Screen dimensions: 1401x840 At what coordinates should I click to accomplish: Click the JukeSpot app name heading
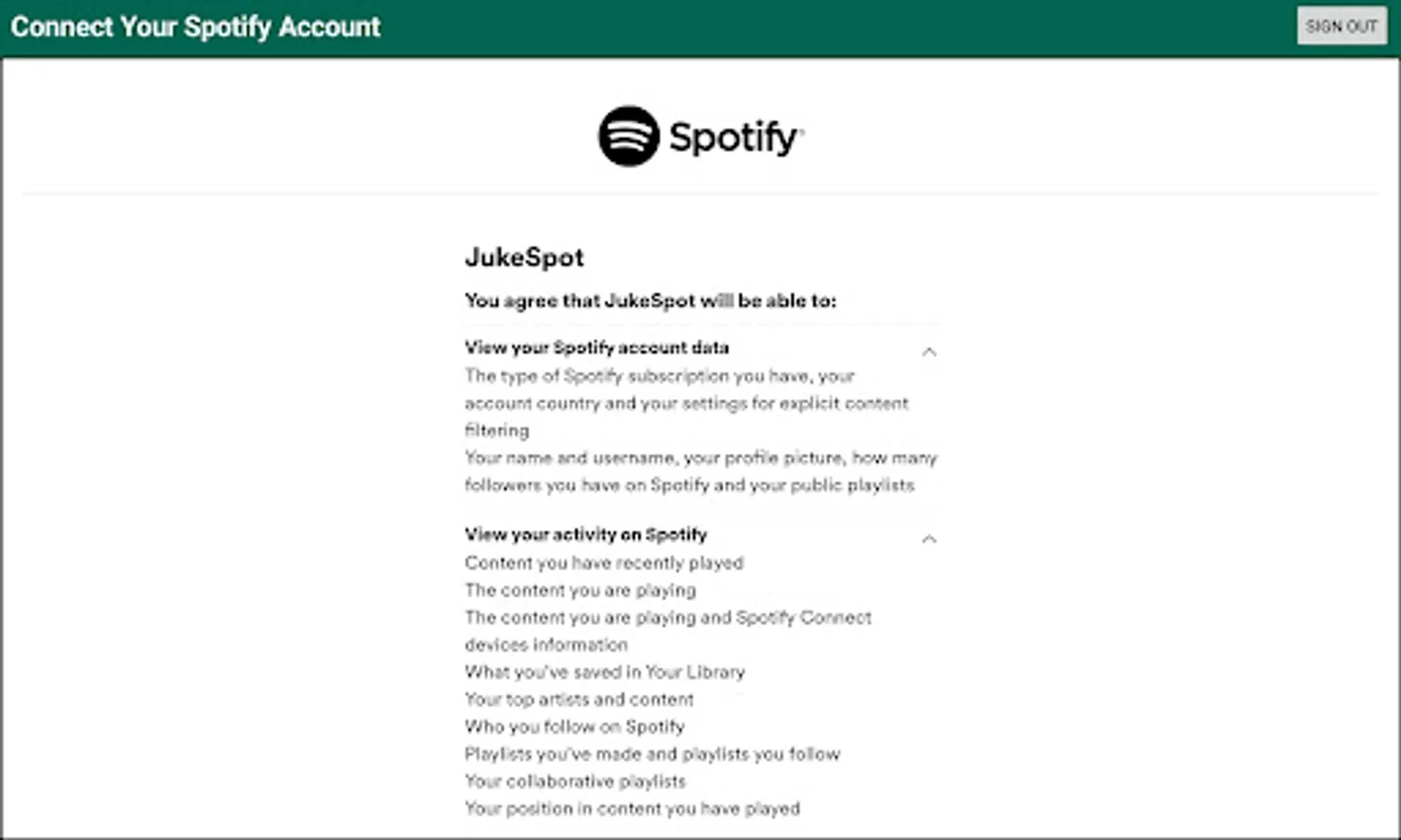[x=524, y=258]
